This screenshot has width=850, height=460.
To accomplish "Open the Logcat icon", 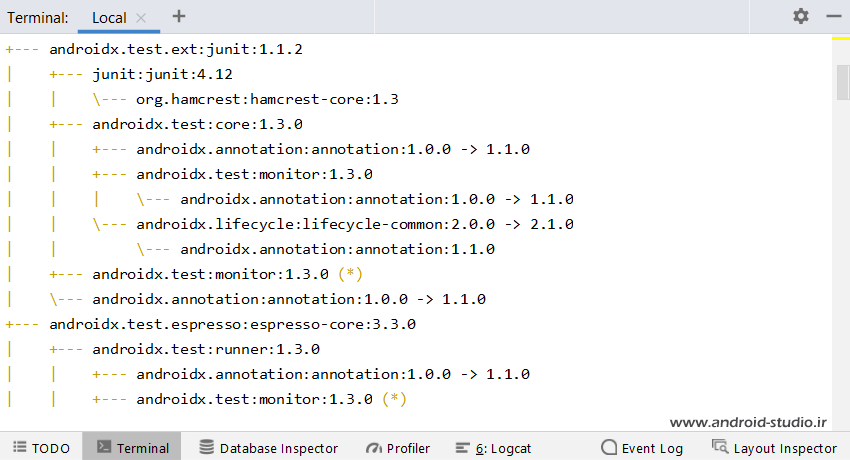I will pyautogui.click(x=462, y=448).
